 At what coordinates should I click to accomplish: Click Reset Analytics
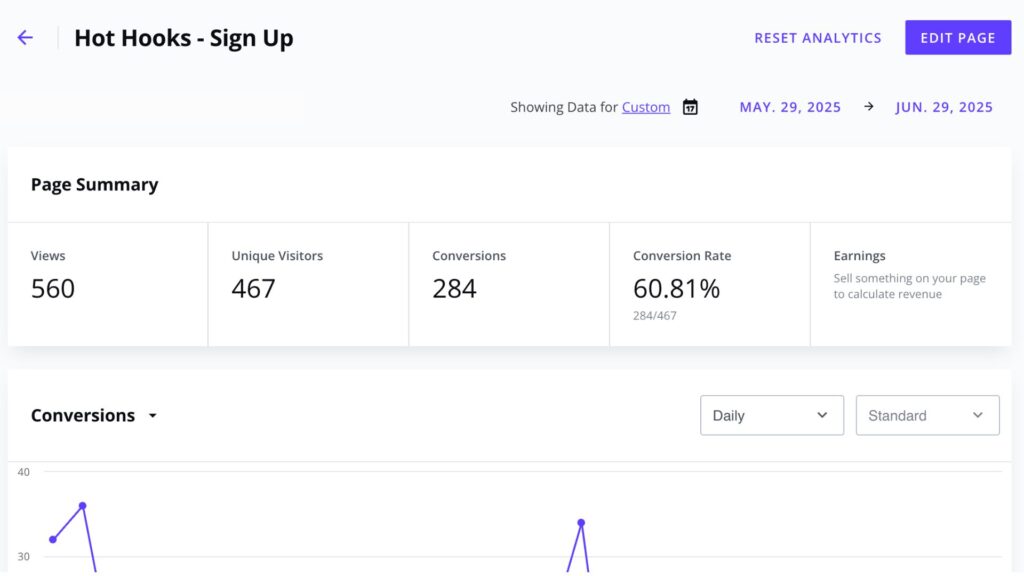point(818,38)
